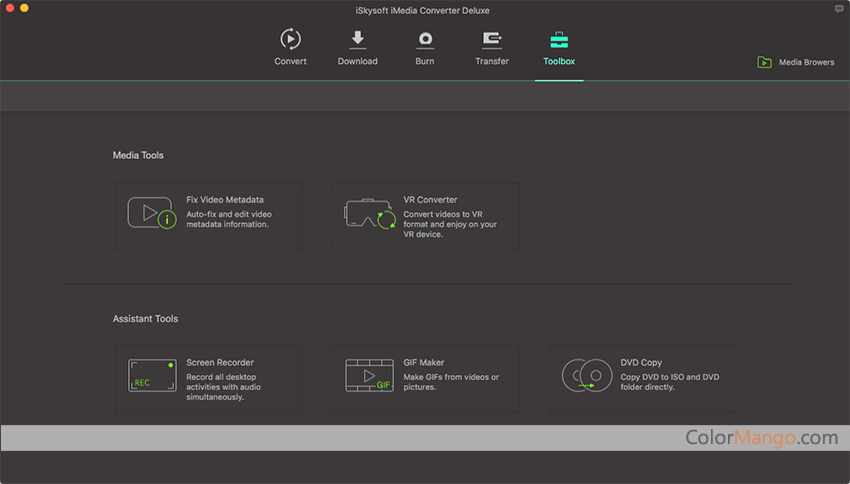Click the Convert icon in top toolbar
The image size is (850, 484).
pyautogui.click(x=291, y=39)
